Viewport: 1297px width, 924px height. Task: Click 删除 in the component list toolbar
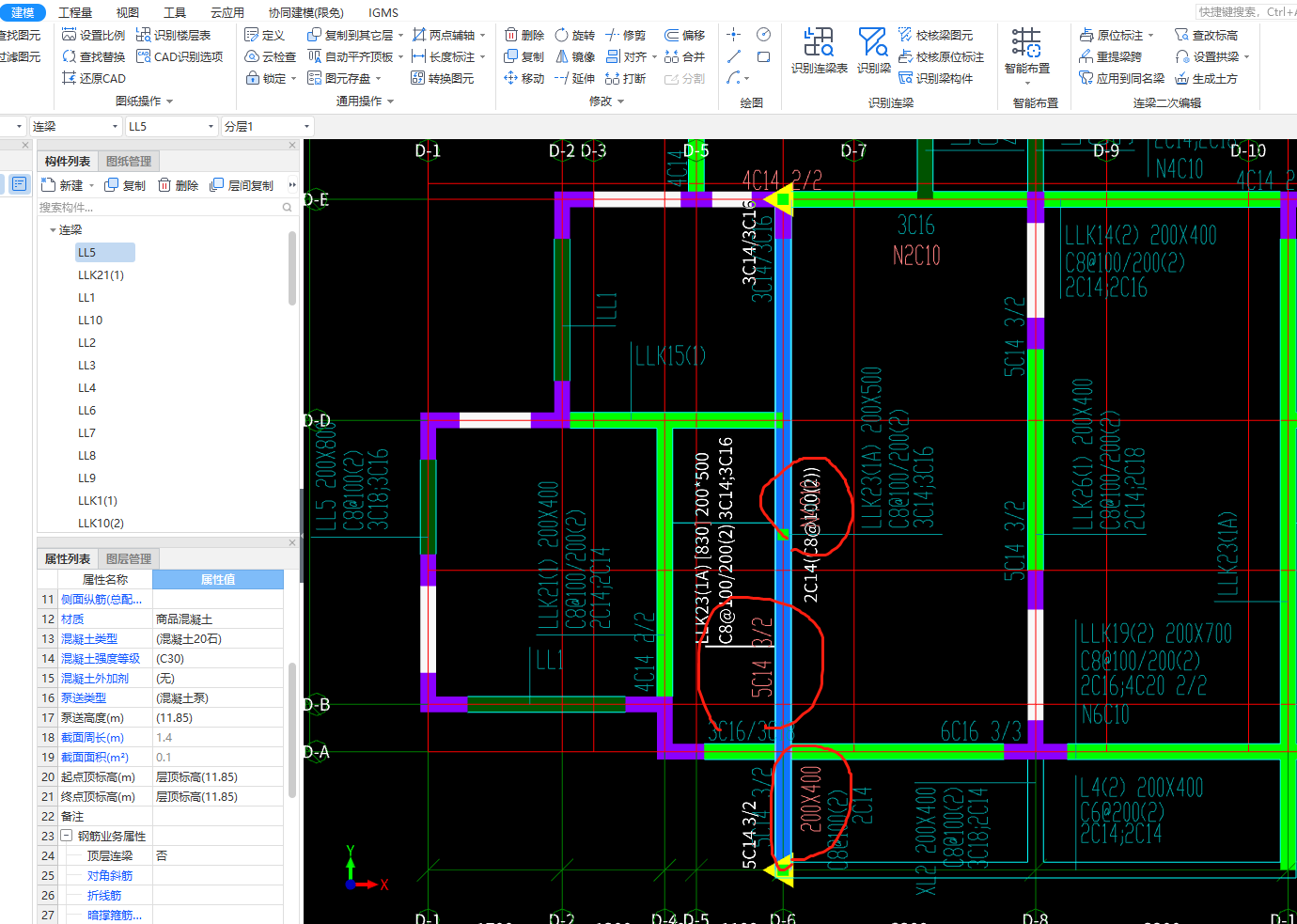click(179, 185)
